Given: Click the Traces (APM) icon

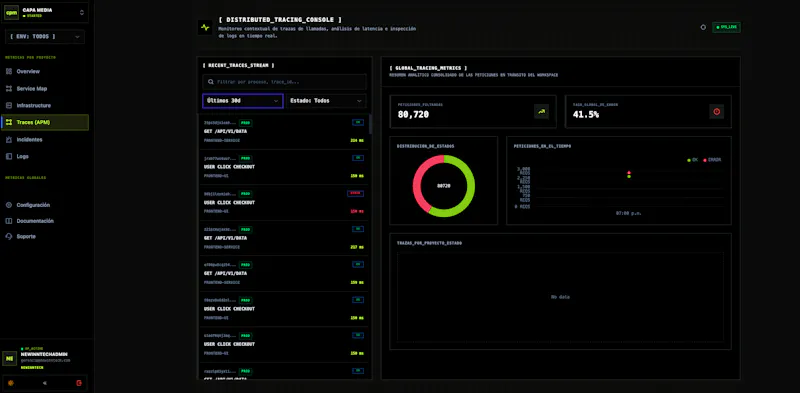Looking at the screenshot, I should click(9, 122).
